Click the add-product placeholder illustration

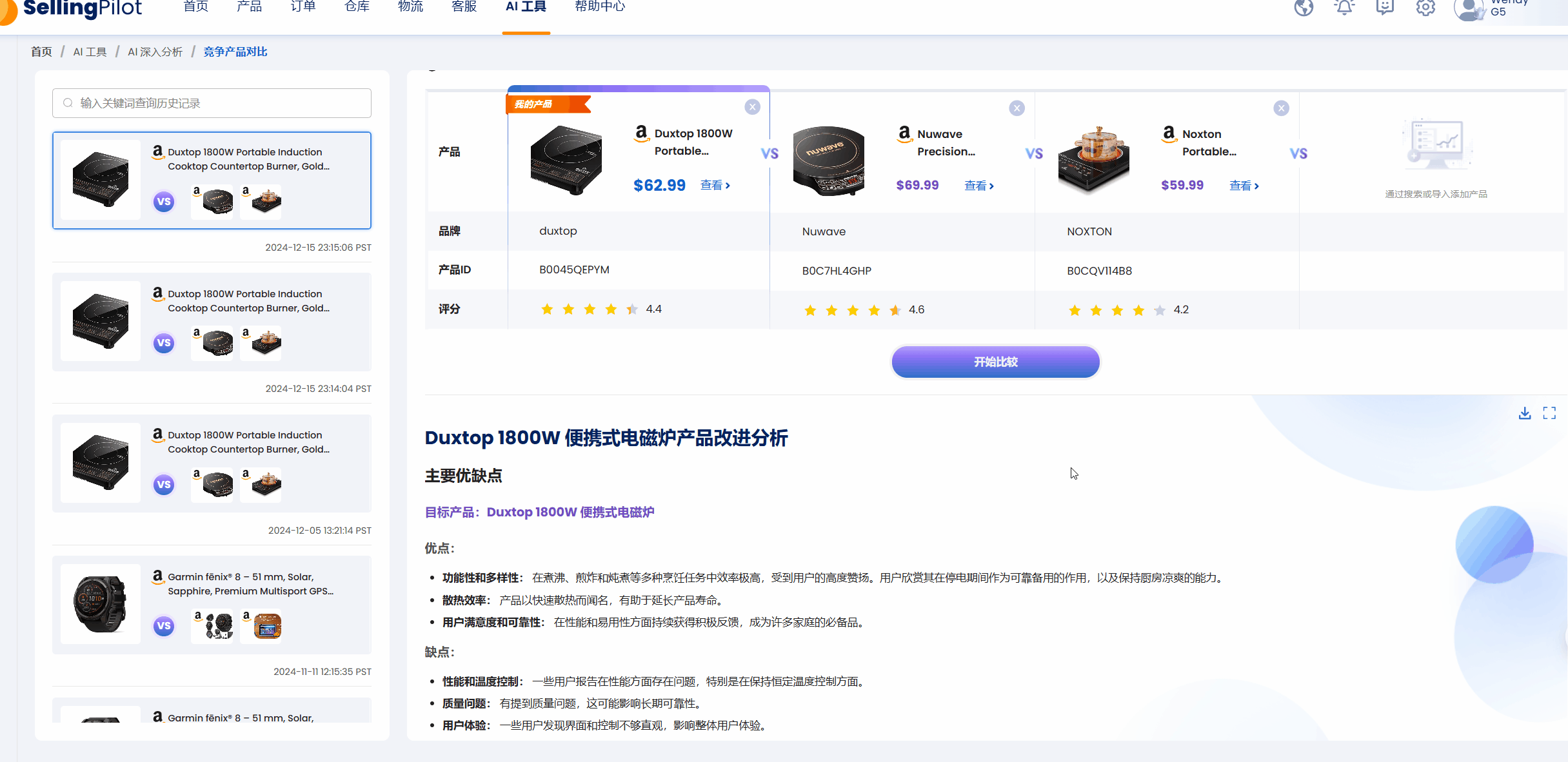click(x=1436, y=143)
